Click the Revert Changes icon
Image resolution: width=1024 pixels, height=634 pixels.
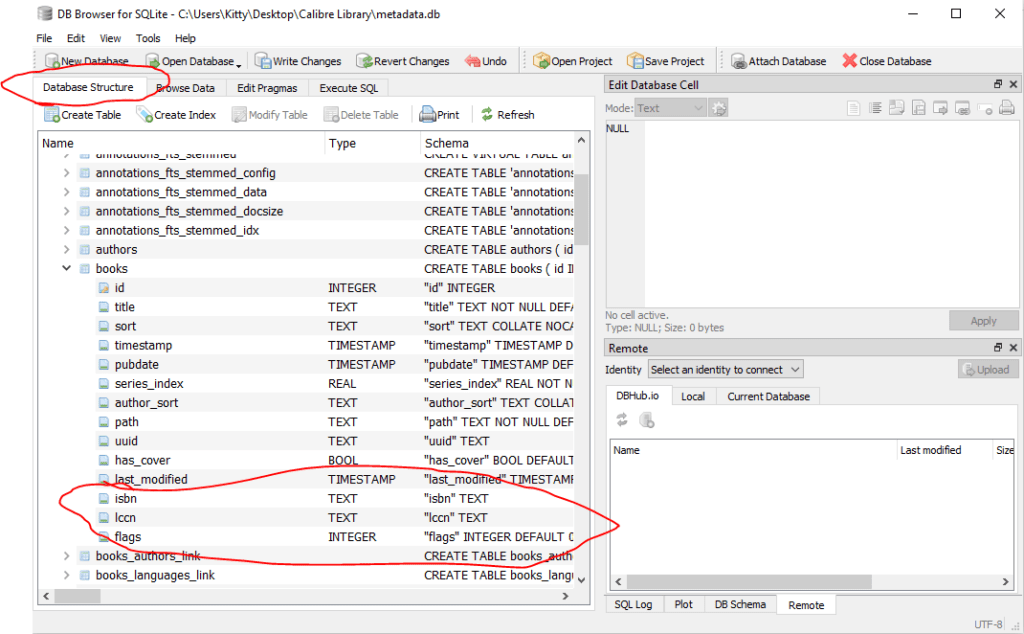[x=364, y=61]
